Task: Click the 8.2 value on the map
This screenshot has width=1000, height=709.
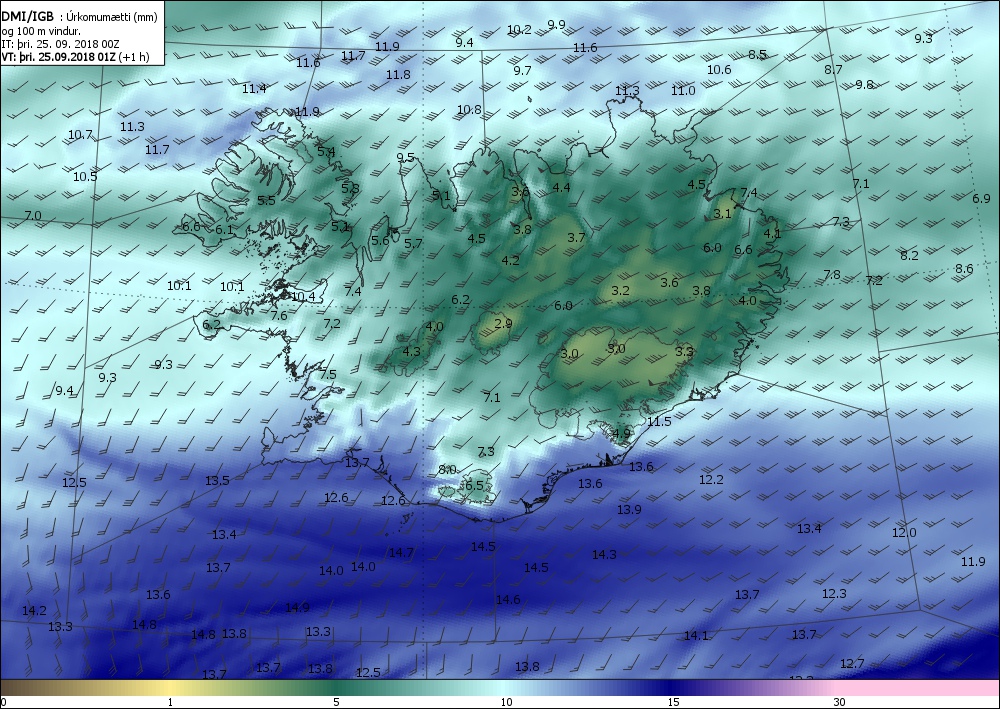Action: click(x=909, y=255)
